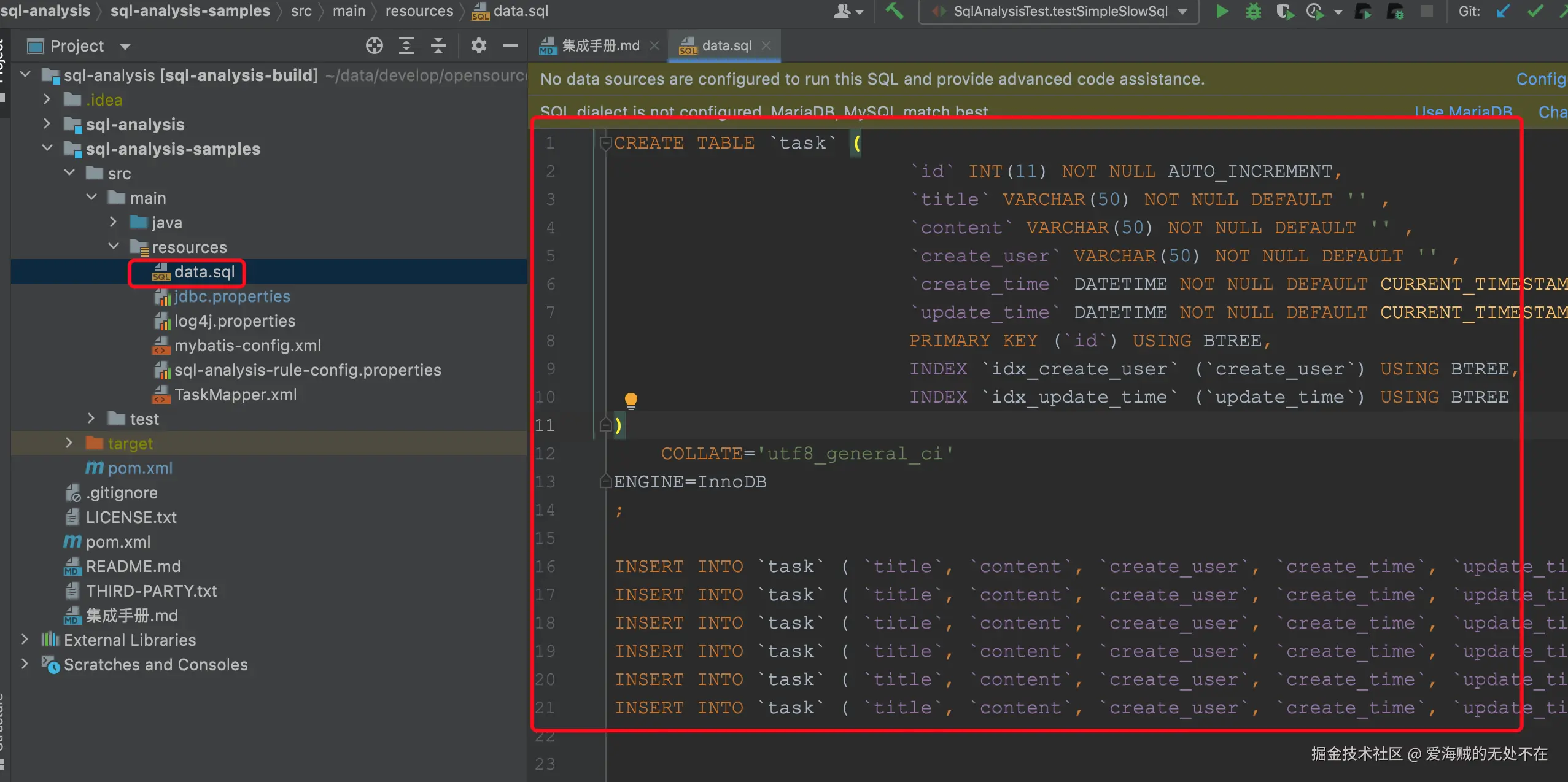This screenshot has height=782, width=1568.
Task: Start debugging with the bug icon
Action: [1253, 11]
